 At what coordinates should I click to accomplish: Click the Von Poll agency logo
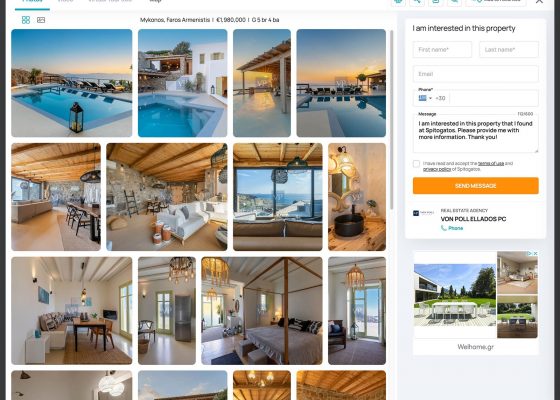423,213
